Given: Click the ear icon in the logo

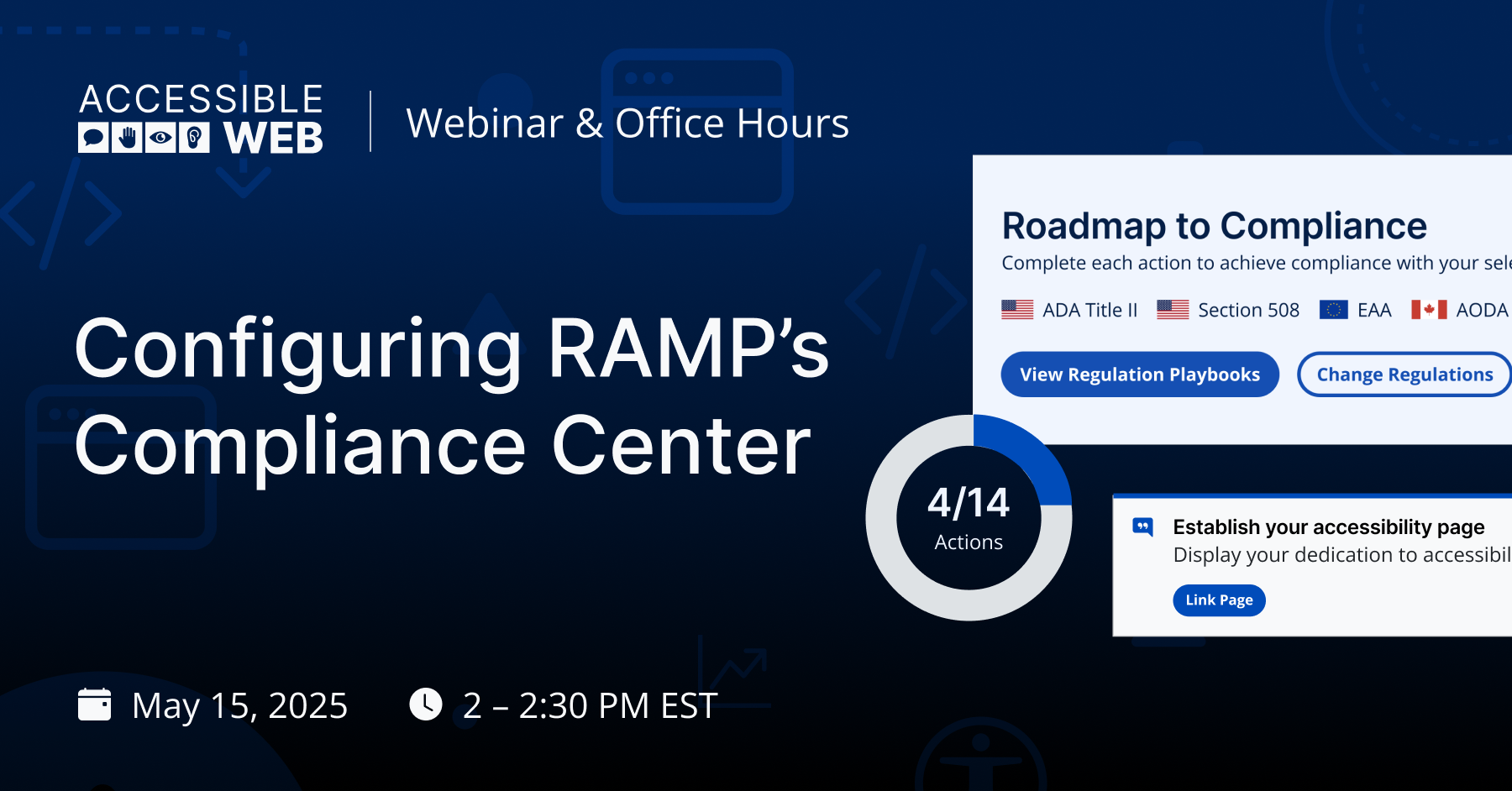Looking at the screenshot, I should tap(194, 138).
